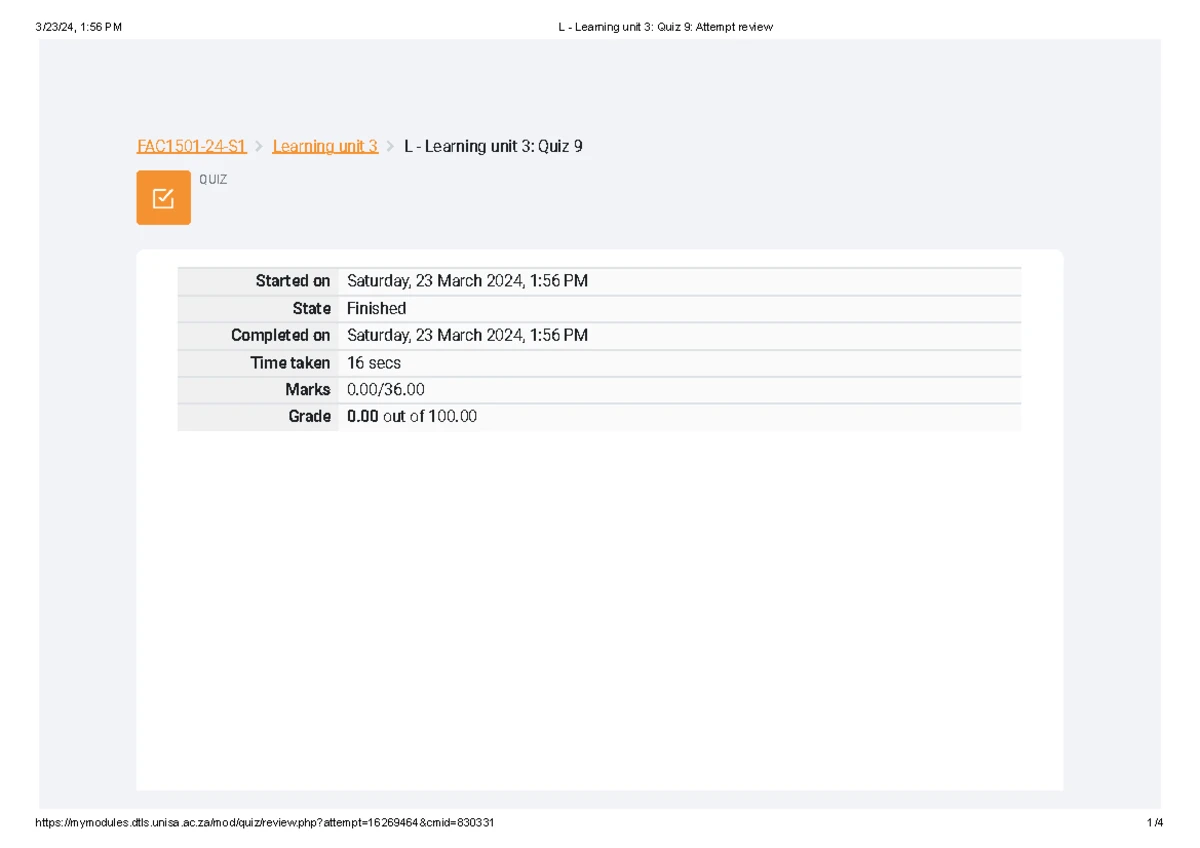Click the 'Completed on' row label
1200x848 pixels.
(281, 335)
